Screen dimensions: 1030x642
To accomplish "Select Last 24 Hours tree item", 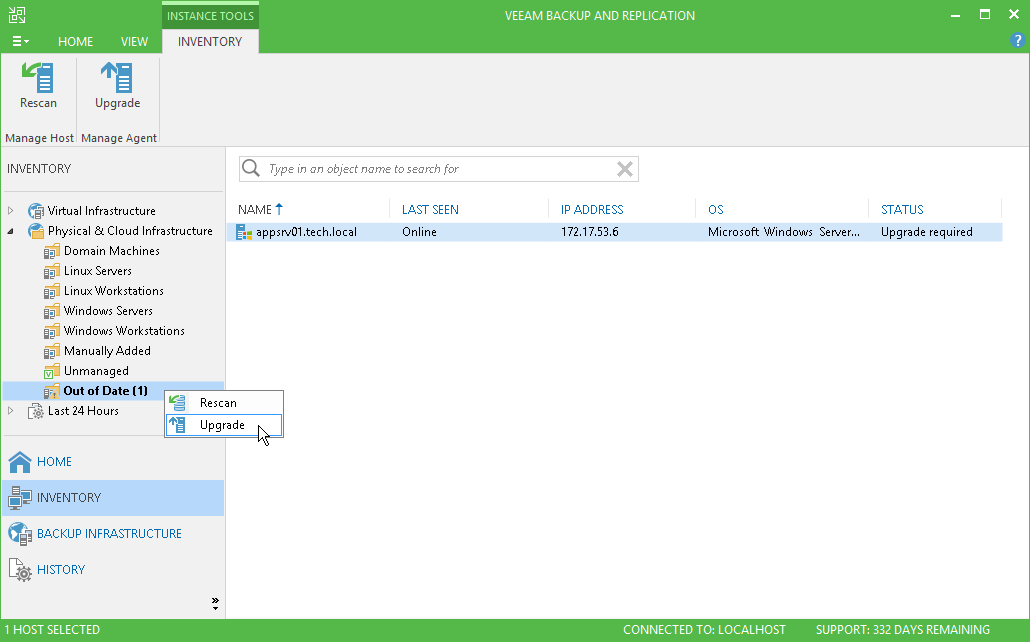I will coord(83,411).
